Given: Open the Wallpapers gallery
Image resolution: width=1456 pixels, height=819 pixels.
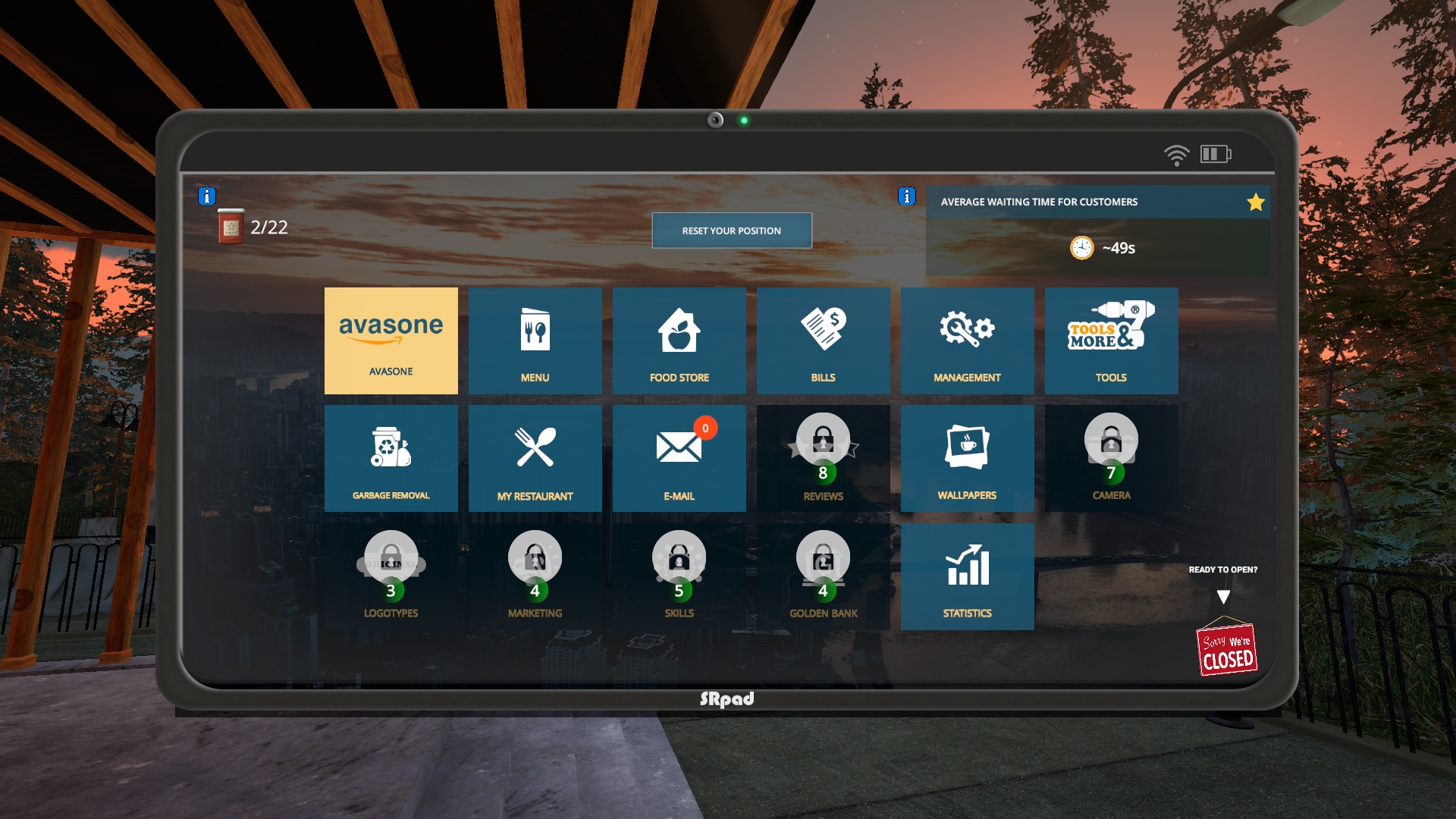Looking at the screenshot, I should pos(967,458).
